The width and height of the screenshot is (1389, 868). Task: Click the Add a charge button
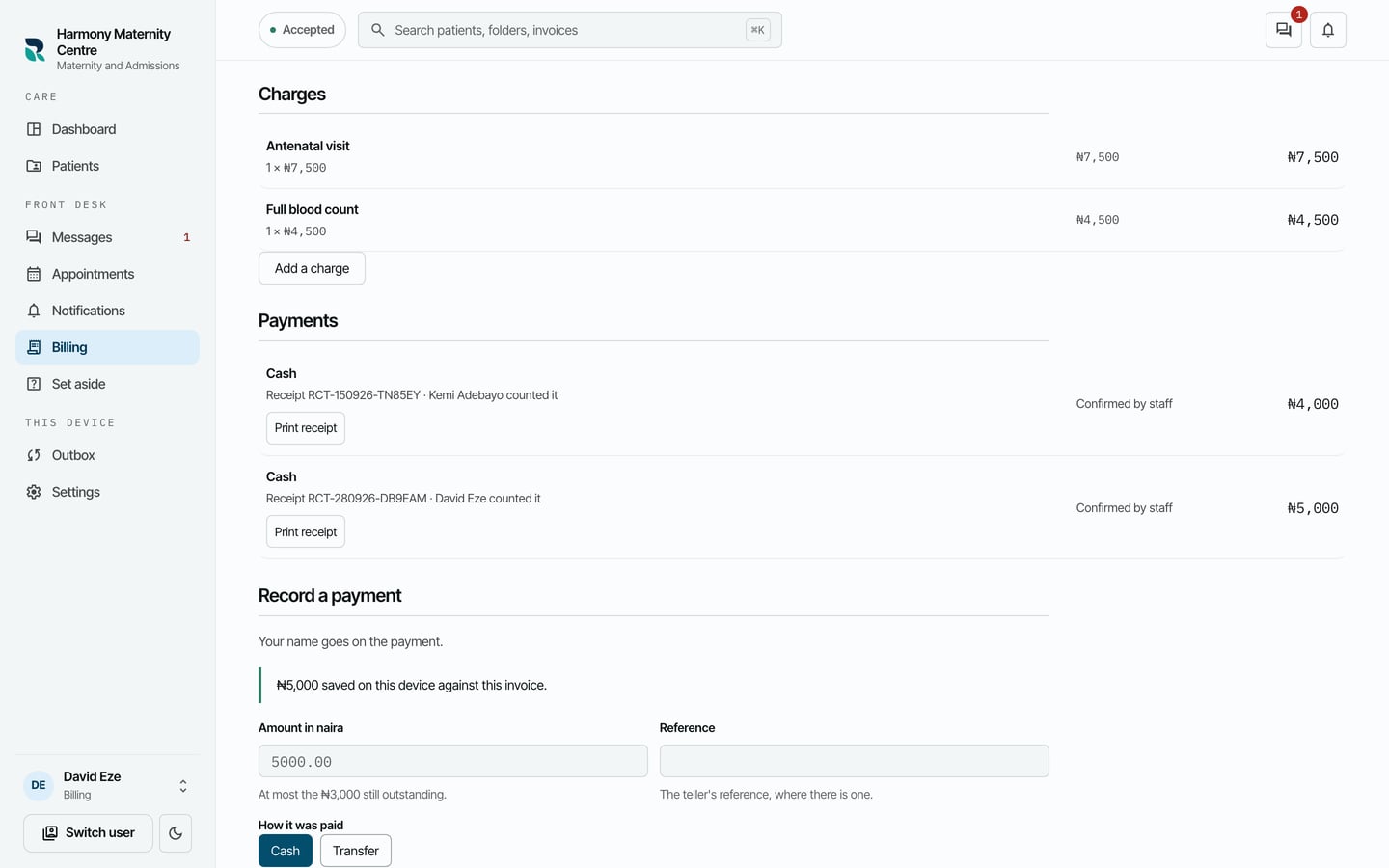click(x=312, y=268)
